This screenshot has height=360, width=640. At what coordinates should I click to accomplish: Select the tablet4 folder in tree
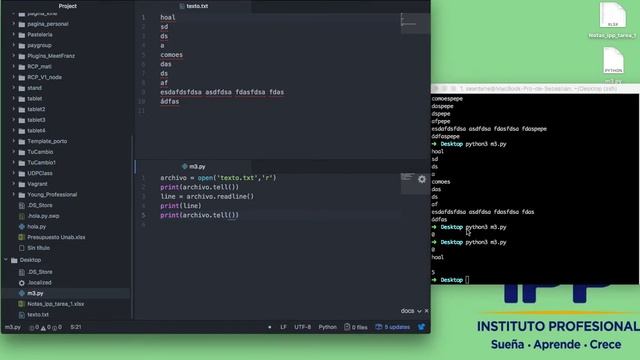(36, 130)
